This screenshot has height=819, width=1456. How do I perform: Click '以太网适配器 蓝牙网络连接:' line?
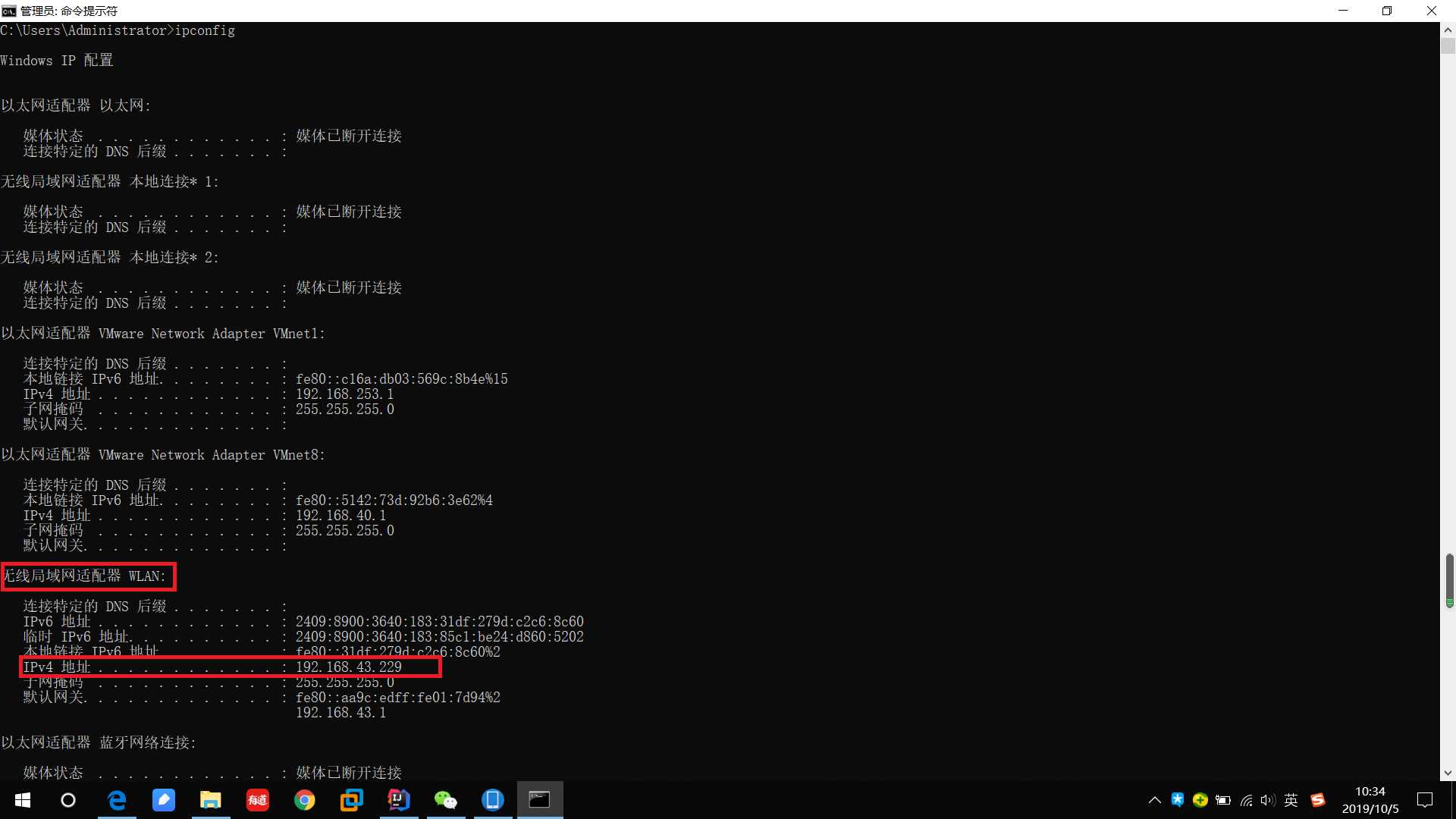tap(99, 742)
